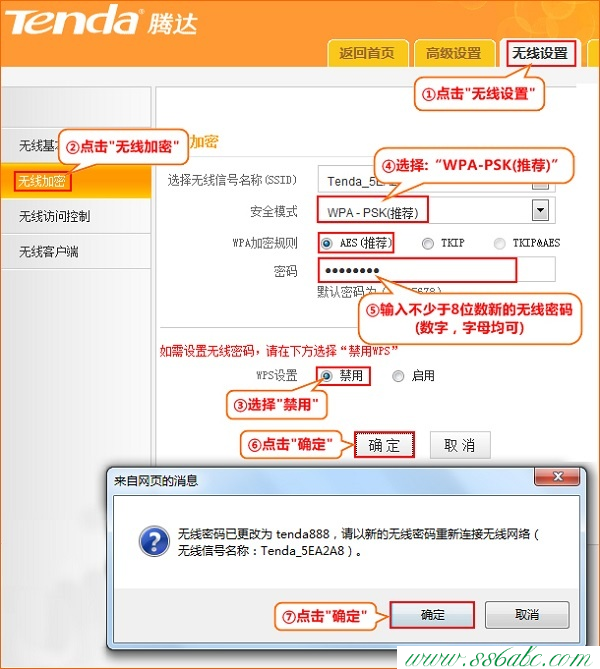Switch to the 高级设置 tab
This screenshot has width=600, height=669.
pos(453,53)
